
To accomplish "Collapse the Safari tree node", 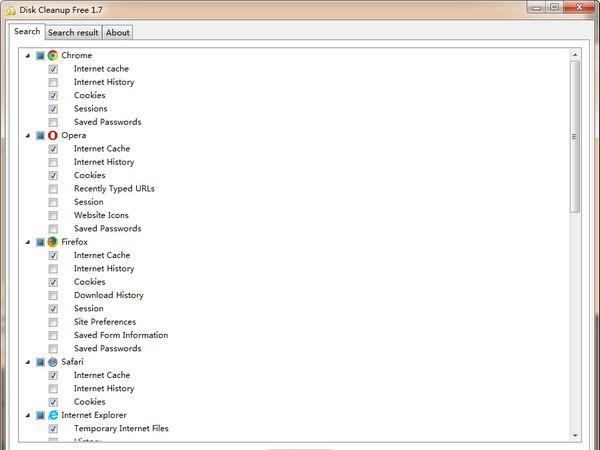I will [x=28, y=362].
